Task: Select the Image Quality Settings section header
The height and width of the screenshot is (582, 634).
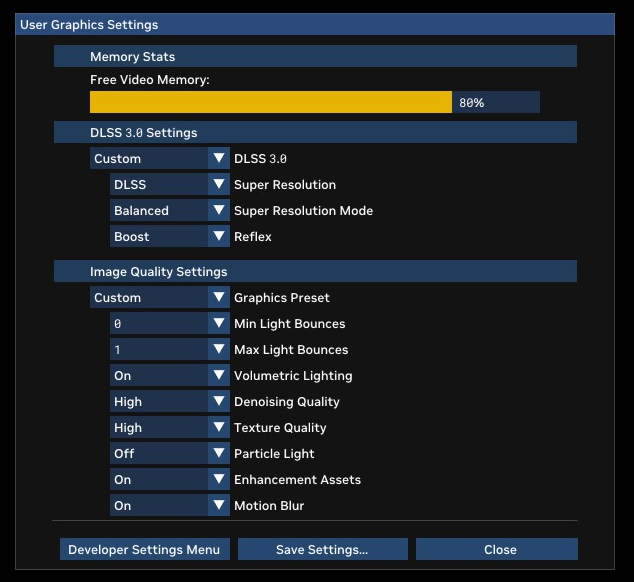Action: pyautogui.click(x=315, y=271)
